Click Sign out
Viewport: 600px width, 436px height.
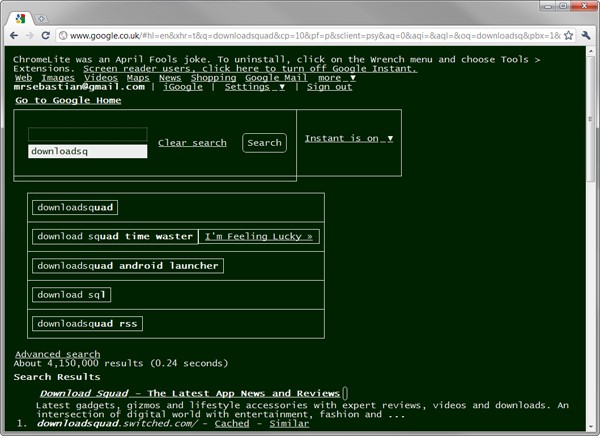point(329,87)
